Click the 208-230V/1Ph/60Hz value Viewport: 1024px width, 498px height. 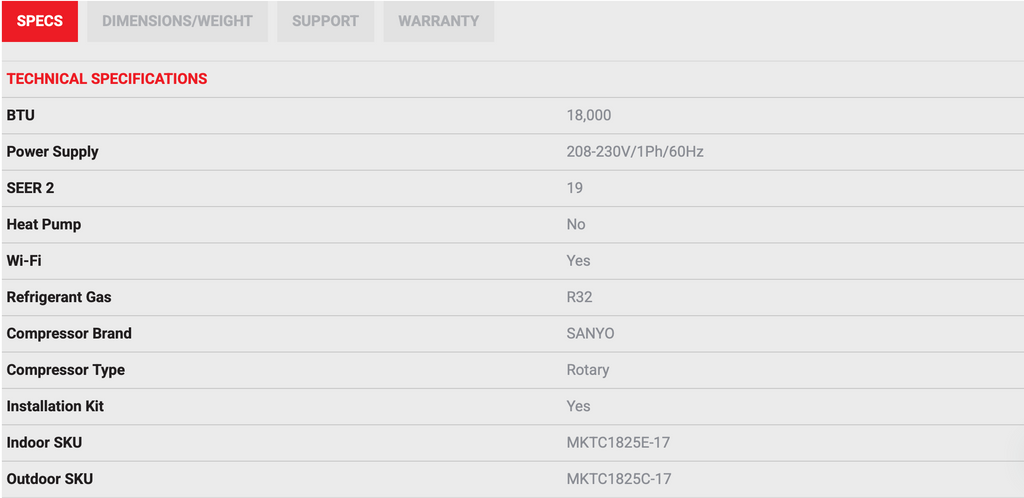[635, 152]
